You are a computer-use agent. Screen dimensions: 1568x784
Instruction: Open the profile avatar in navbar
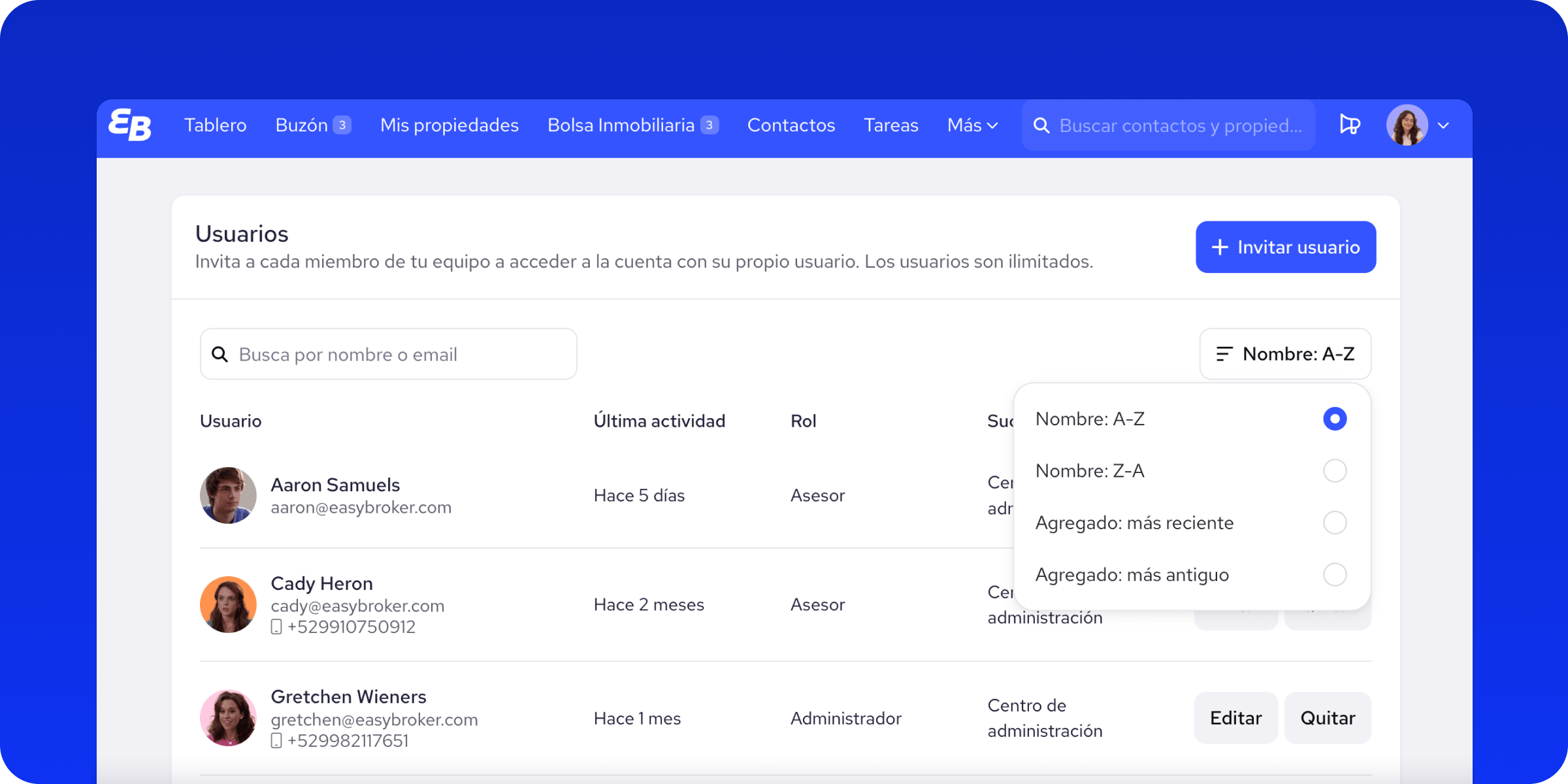(x=1407, y=125)
